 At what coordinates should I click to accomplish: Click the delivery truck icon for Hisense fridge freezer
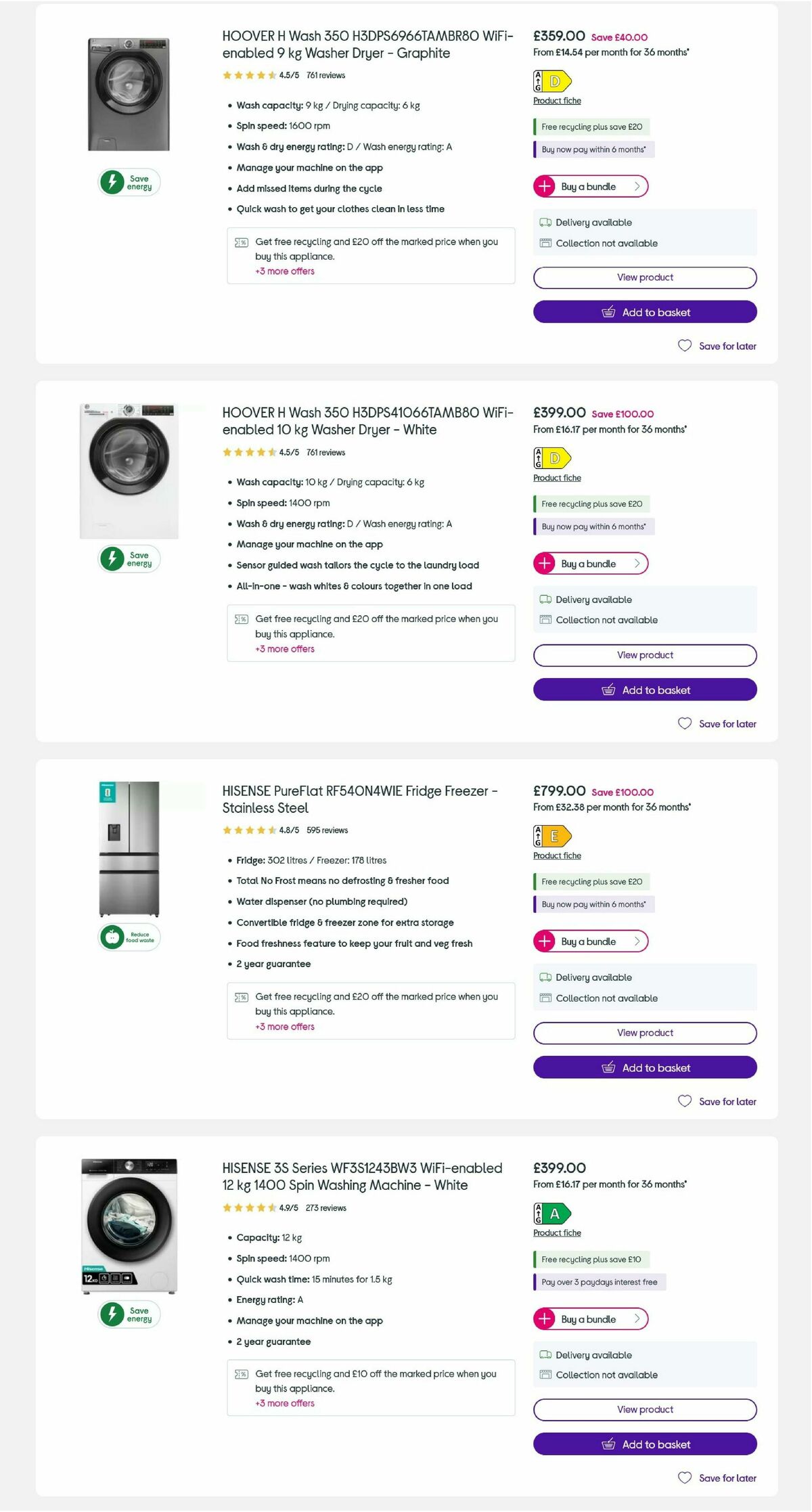[x=545, y=977]
